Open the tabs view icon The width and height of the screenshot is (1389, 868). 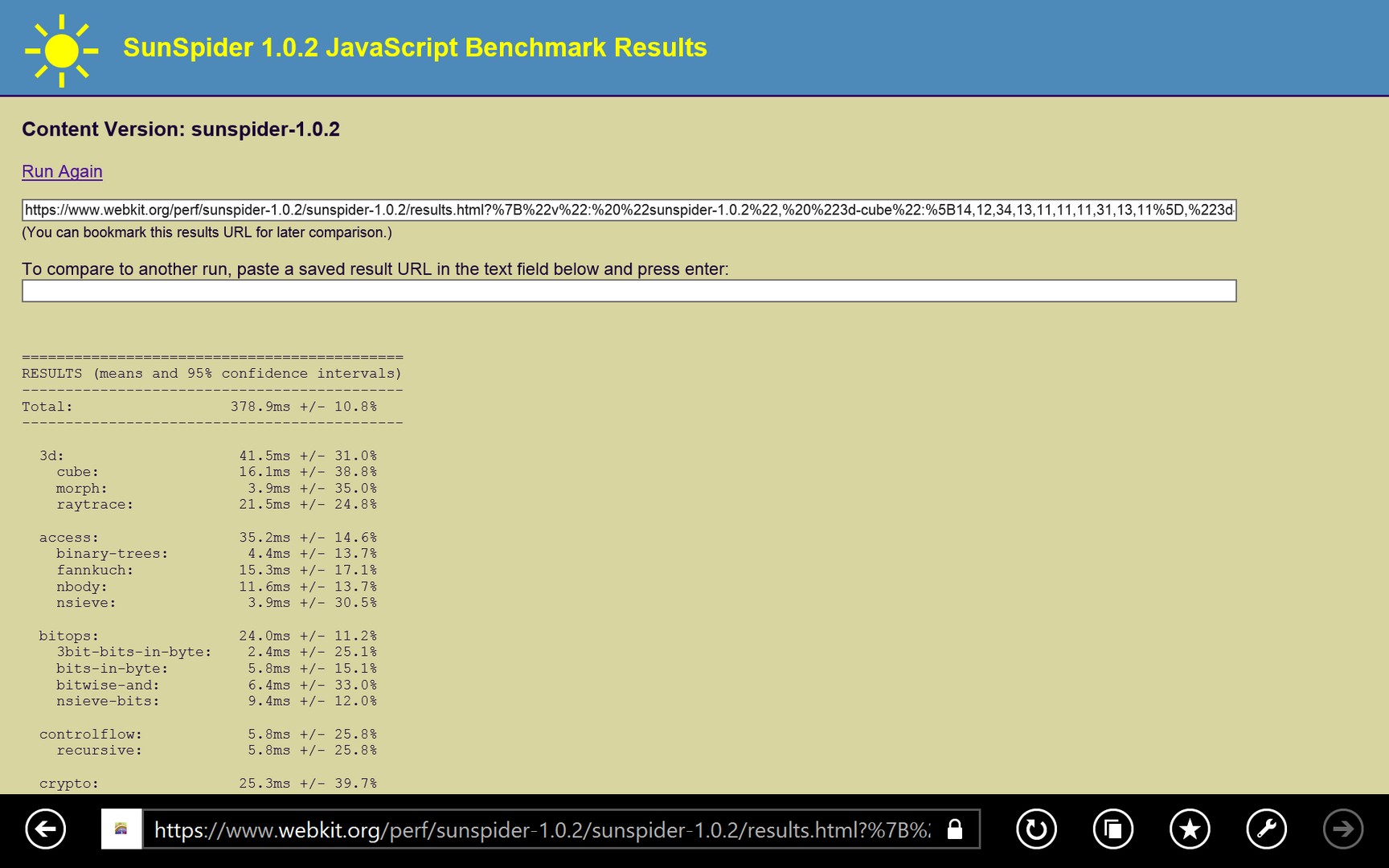point(1113,829)
